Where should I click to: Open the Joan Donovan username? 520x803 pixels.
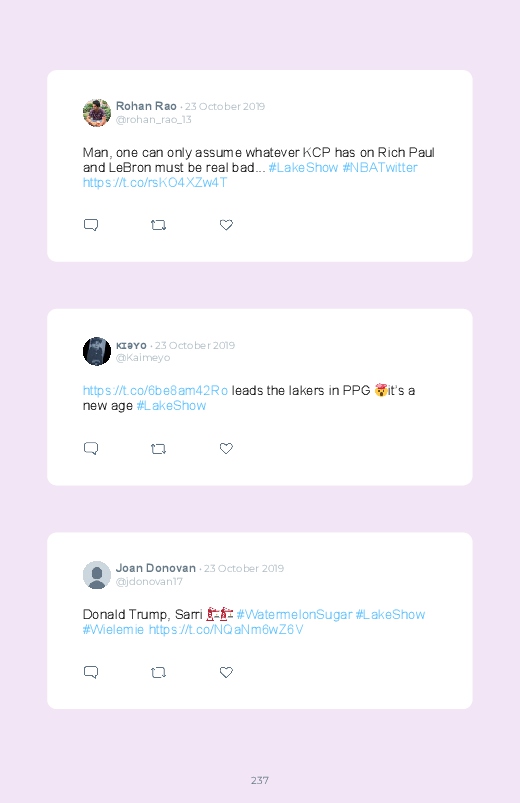[156, 568]
